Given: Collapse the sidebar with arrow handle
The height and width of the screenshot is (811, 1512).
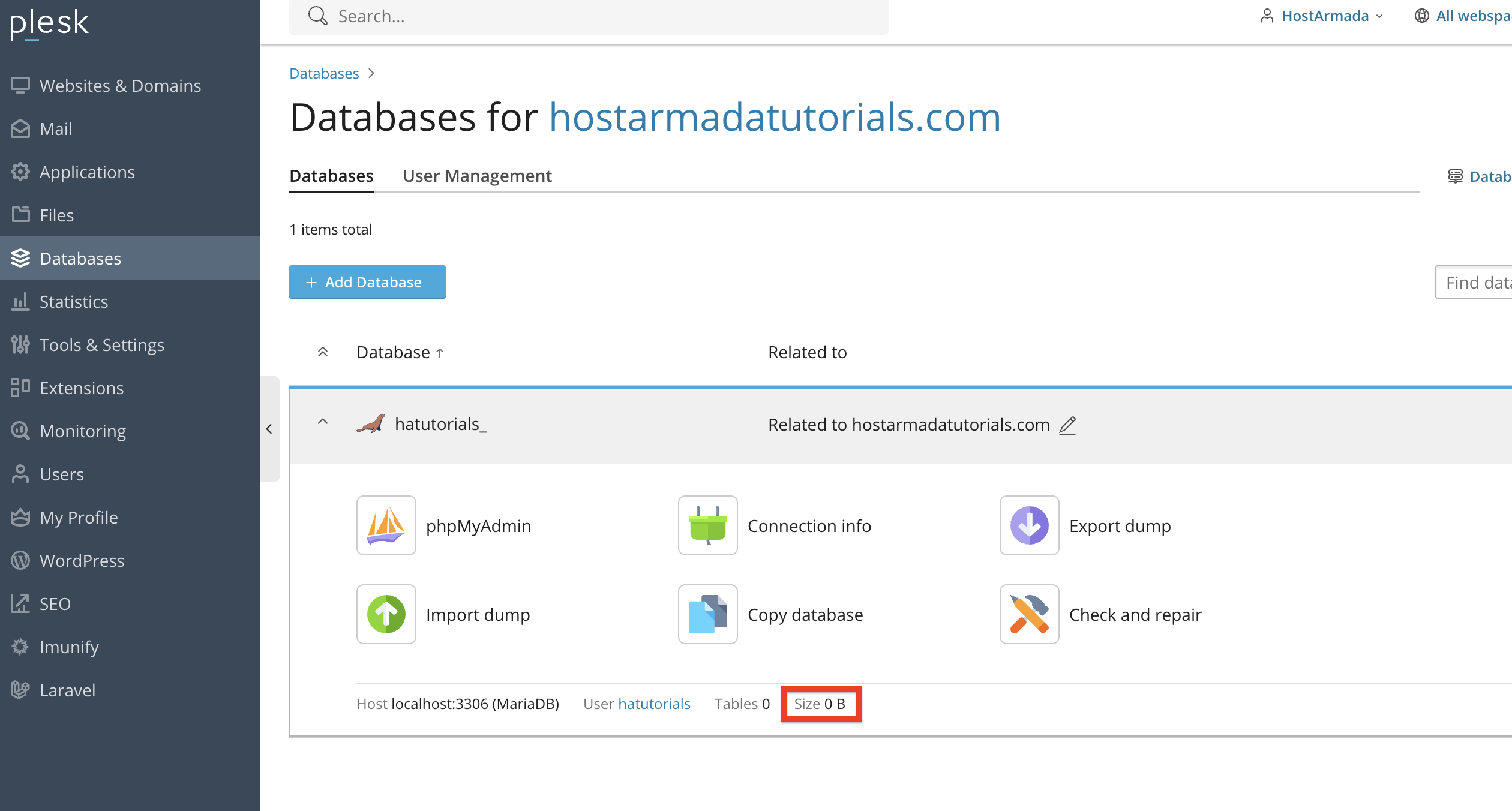Looking at the screenshot, I should [x=269, y=429].
